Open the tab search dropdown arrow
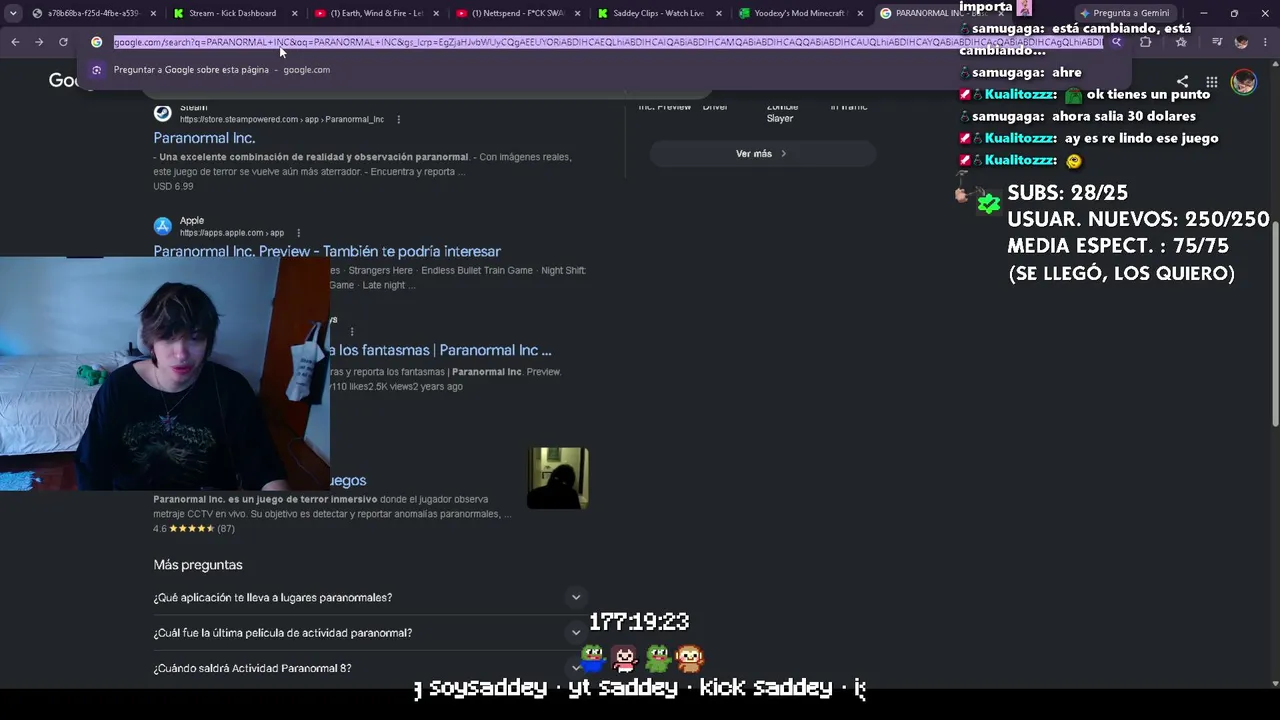Screen dimensions: 1280x720 coord(13,13)
